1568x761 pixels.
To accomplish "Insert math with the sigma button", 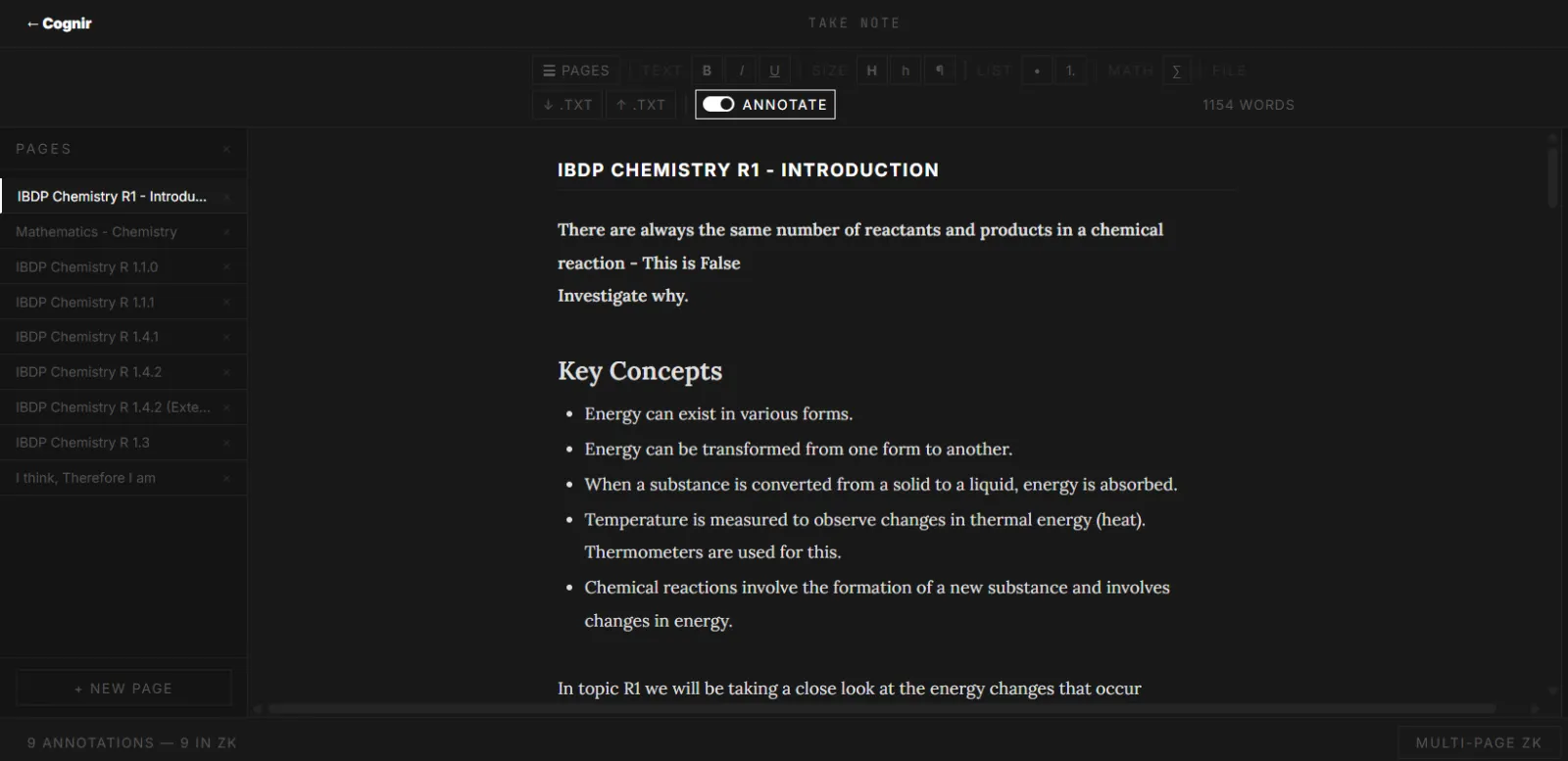I will tap(1177, 71).
